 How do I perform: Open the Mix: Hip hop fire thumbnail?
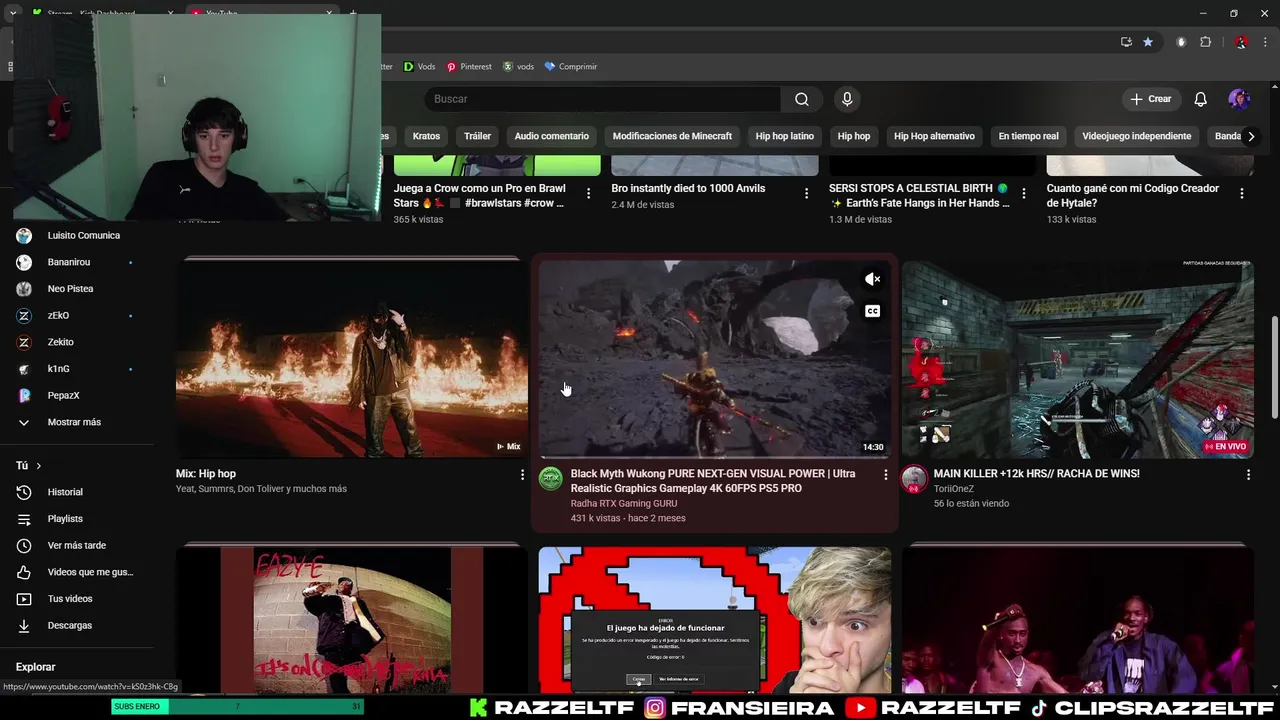(351, 358)
